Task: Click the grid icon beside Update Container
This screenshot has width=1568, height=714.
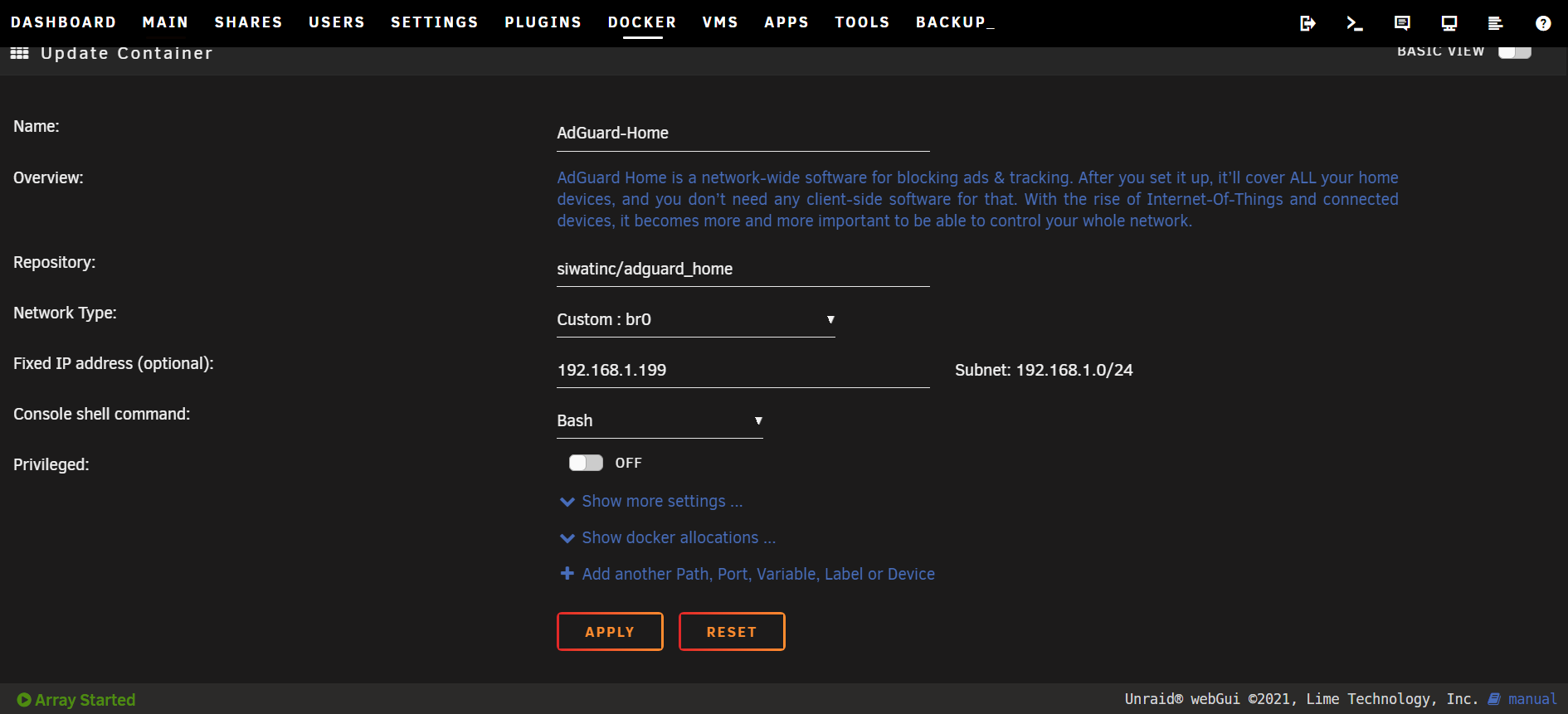Action: pos(20,53)
